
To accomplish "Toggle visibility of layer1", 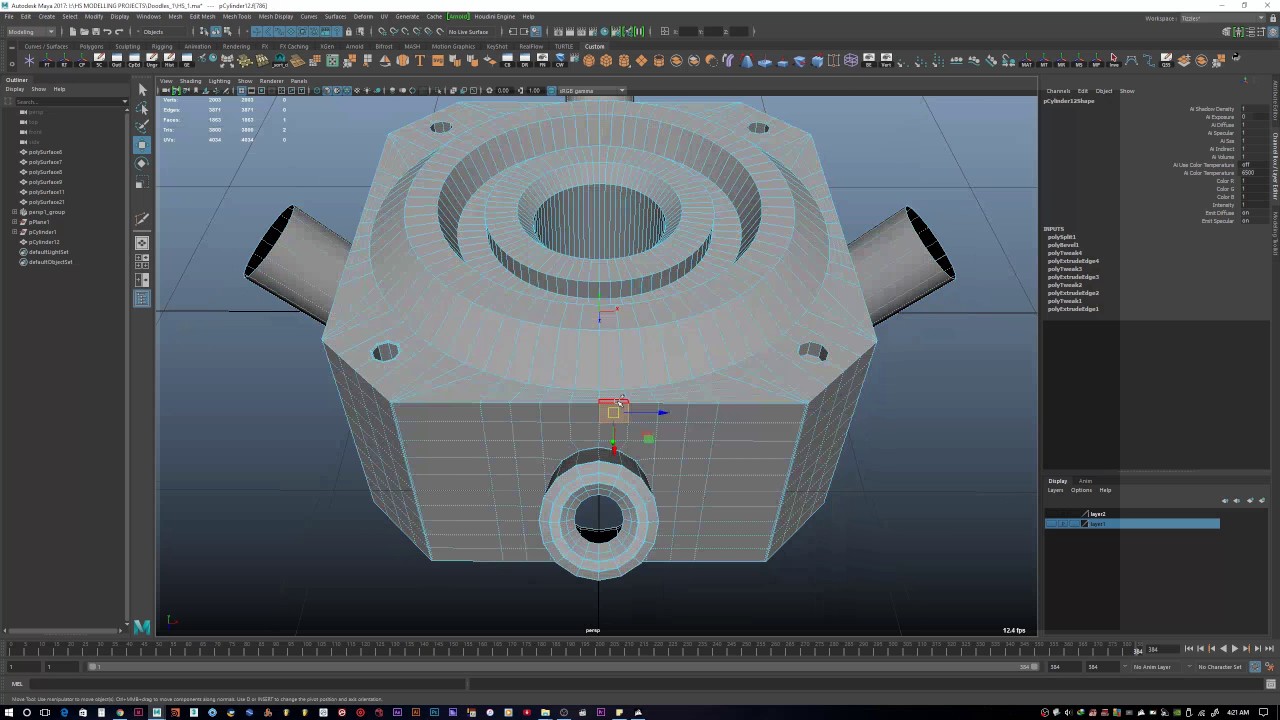I will [1051, 524].
